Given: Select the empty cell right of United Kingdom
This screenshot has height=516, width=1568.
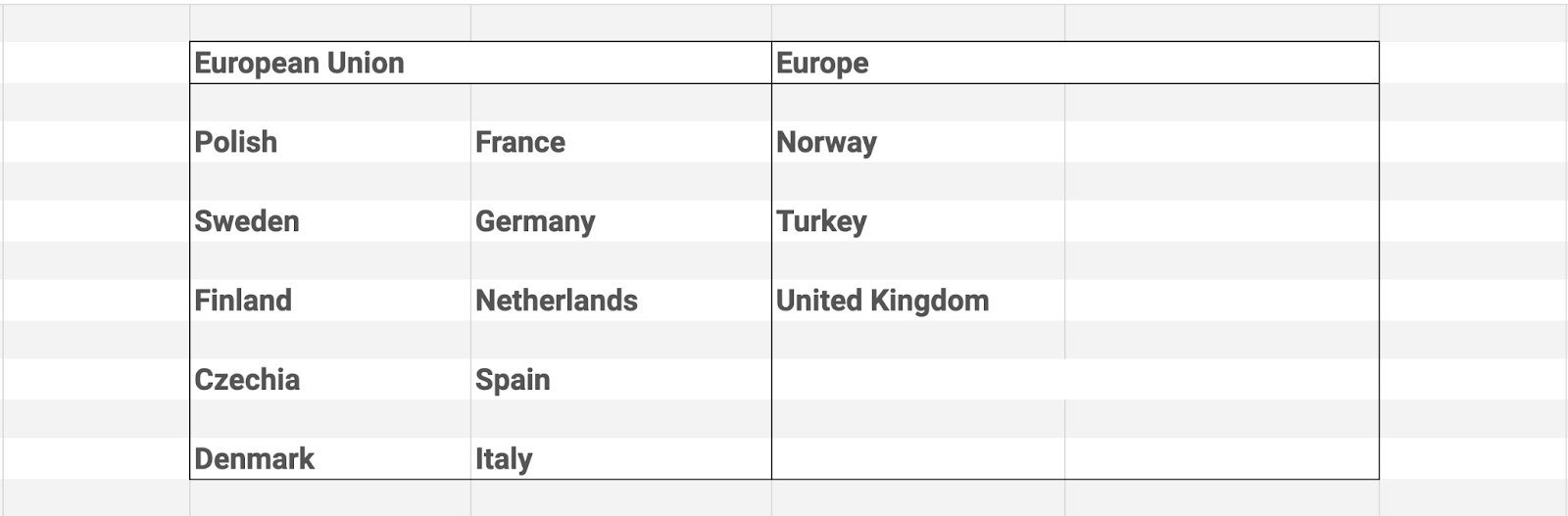Looking at the screenshot, I should coord(1222,301).
